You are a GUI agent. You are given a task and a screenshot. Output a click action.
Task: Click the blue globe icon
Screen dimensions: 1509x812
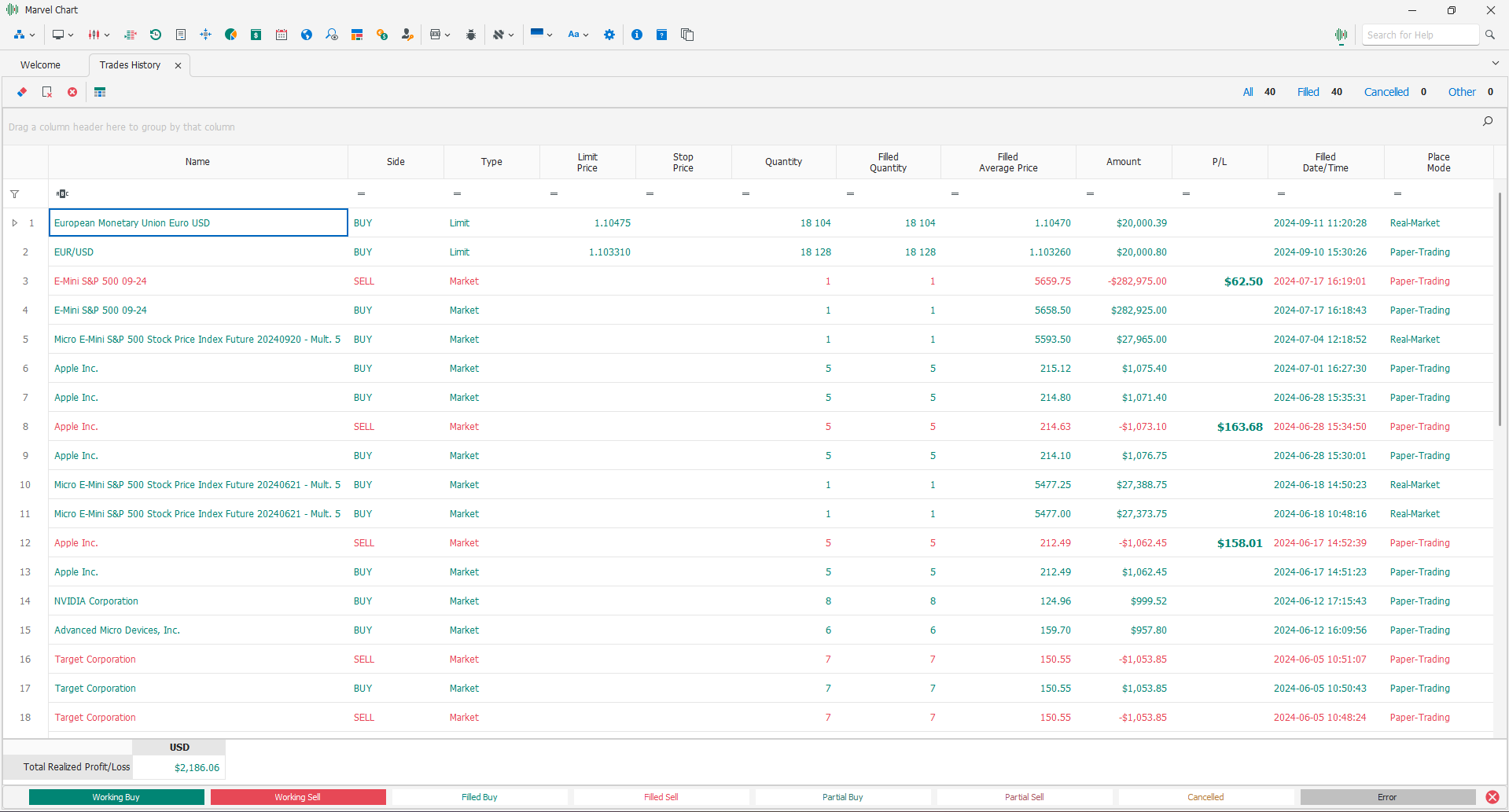tap(307, 35)
